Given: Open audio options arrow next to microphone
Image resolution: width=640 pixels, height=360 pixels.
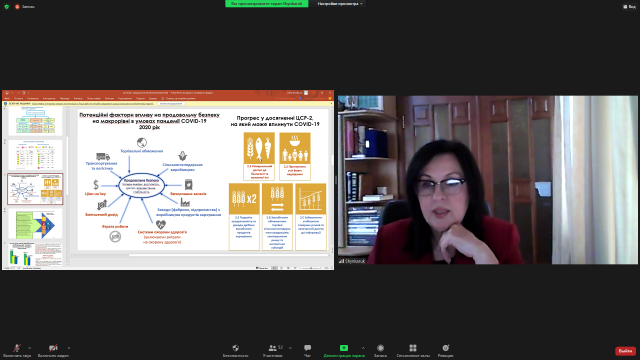Looking at the screenshot, I should point(29,348).
